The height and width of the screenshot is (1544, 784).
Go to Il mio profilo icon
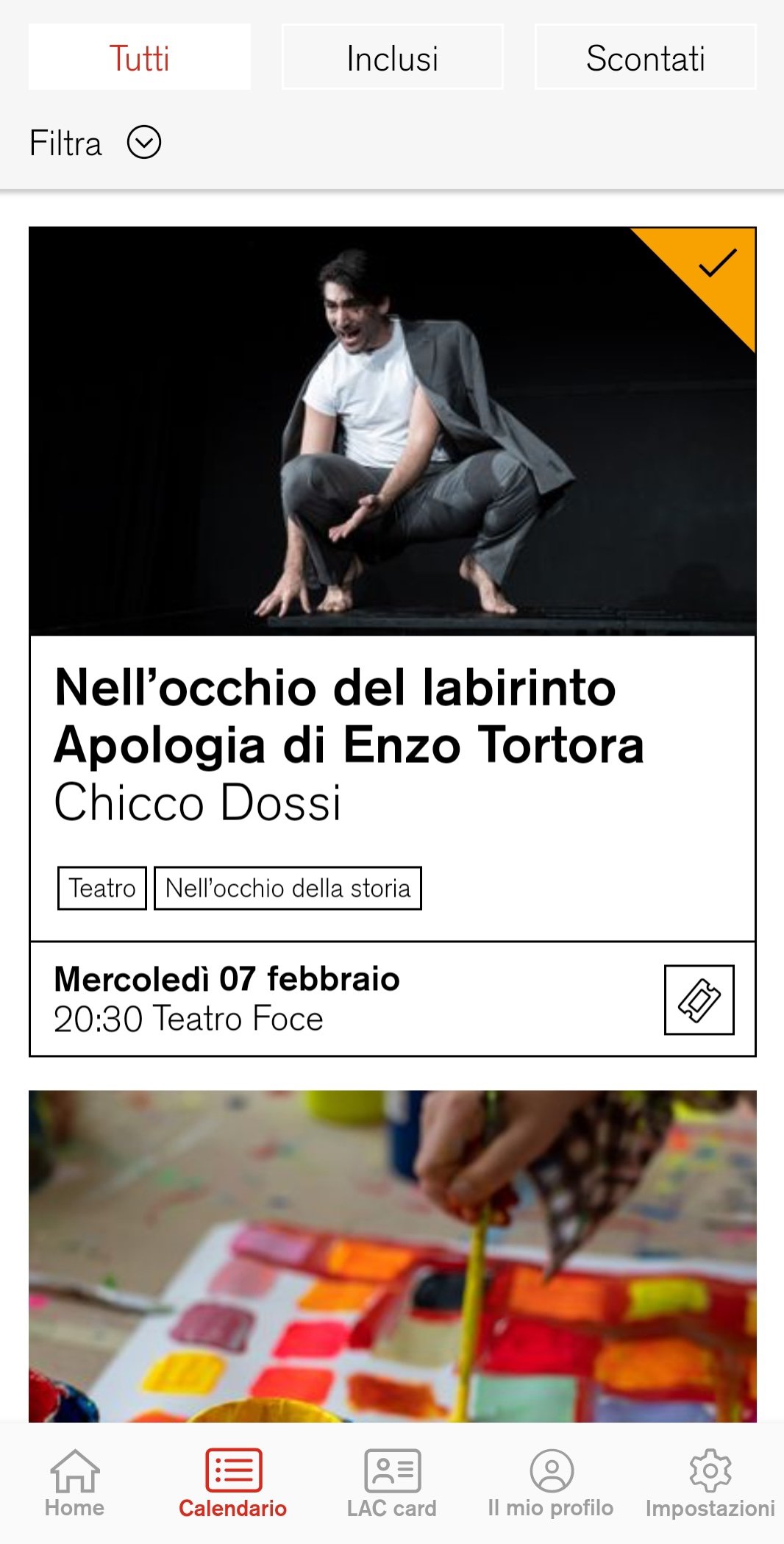(x=552, y=1471)
